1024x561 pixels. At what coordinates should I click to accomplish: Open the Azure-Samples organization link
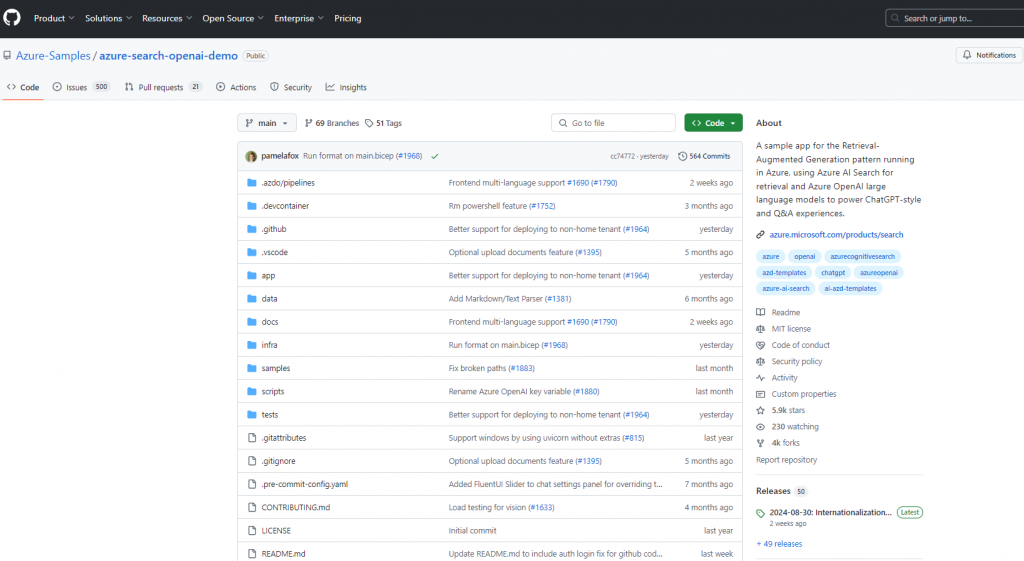click(x=53, y=56)
